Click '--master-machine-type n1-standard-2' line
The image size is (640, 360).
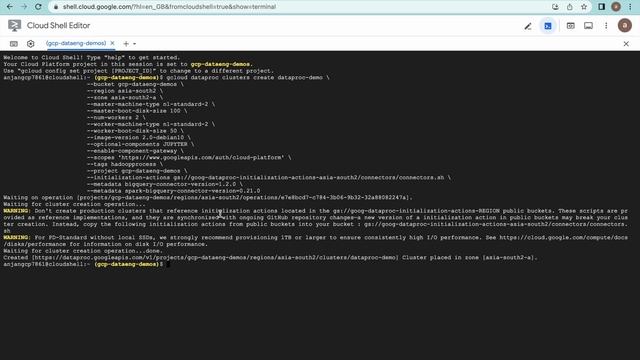pos(151,104)
